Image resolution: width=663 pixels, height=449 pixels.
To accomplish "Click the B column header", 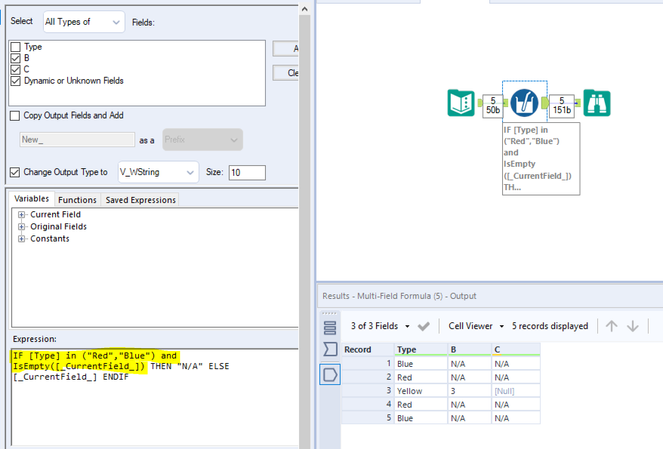I will click(x=469, y=350).
